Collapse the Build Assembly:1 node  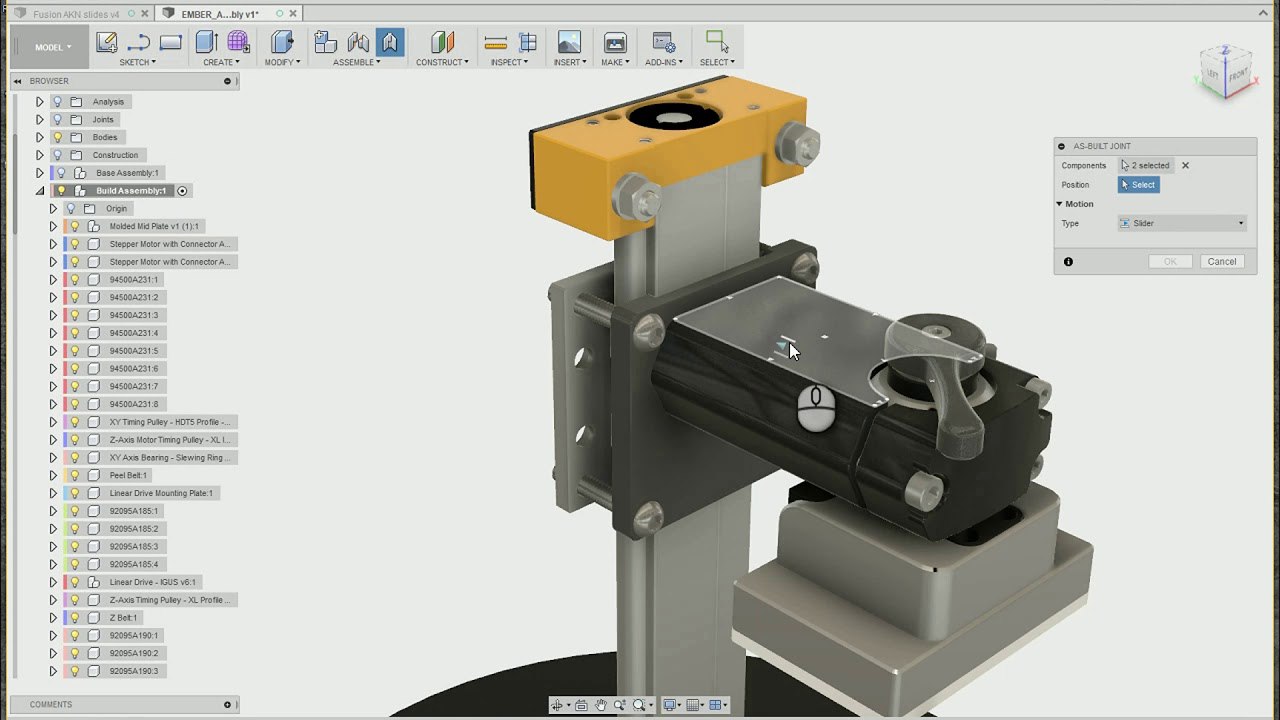(40, 191)
